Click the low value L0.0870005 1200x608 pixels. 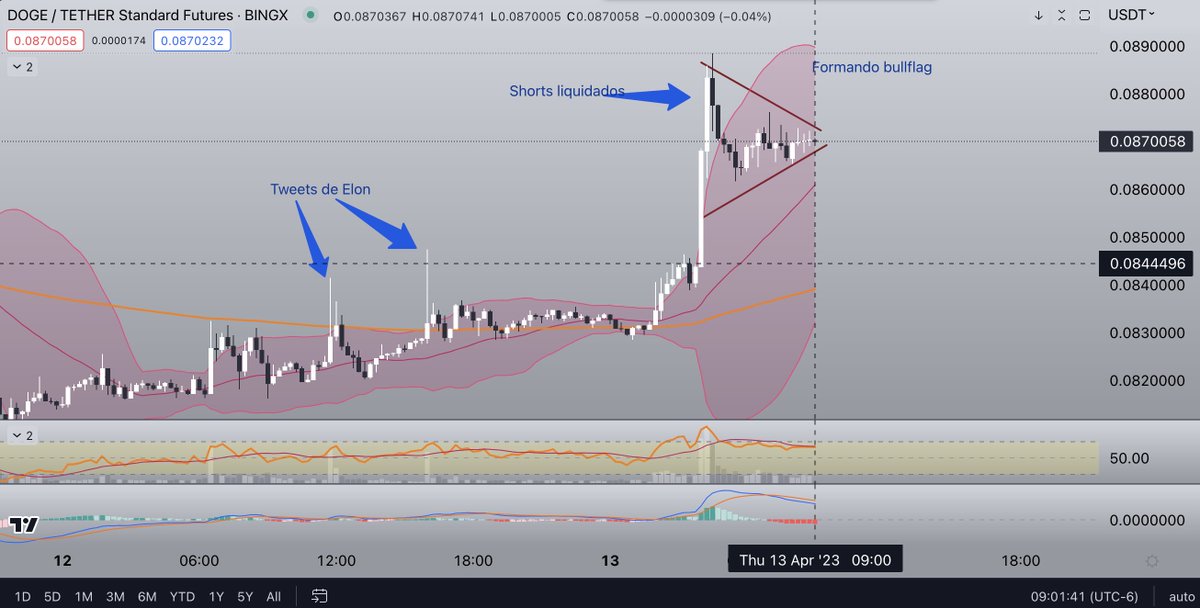(x=525, y=15)
